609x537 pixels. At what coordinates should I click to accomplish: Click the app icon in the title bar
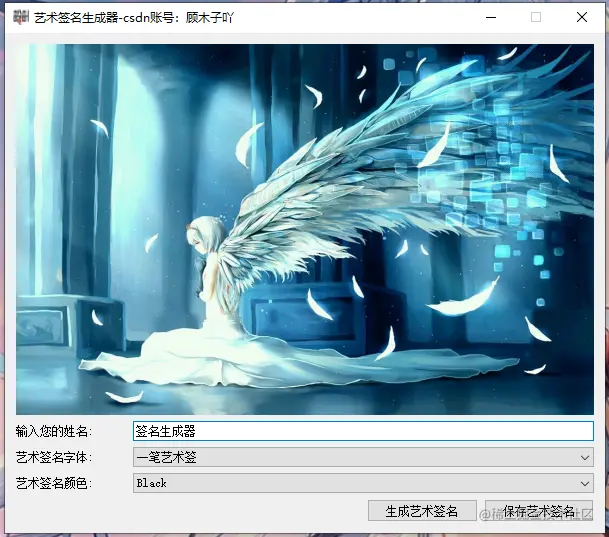click(21, 17)
